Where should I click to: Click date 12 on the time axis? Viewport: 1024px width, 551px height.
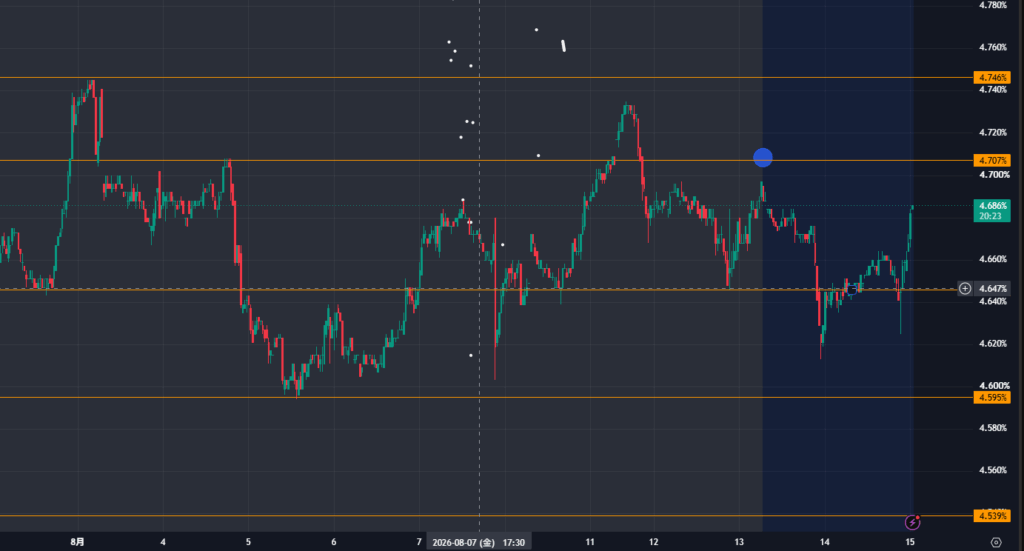tap(654, 542)
